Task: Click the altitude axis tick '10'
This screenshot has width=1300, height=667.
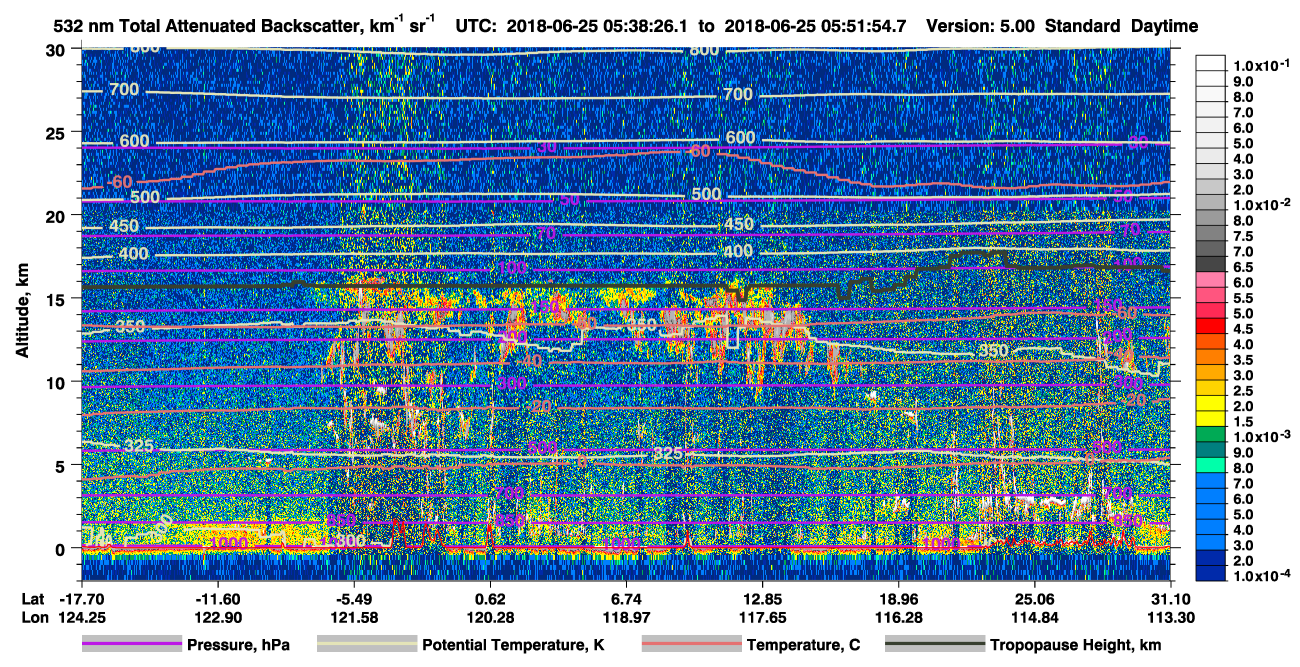Action: tap(55, 381)
